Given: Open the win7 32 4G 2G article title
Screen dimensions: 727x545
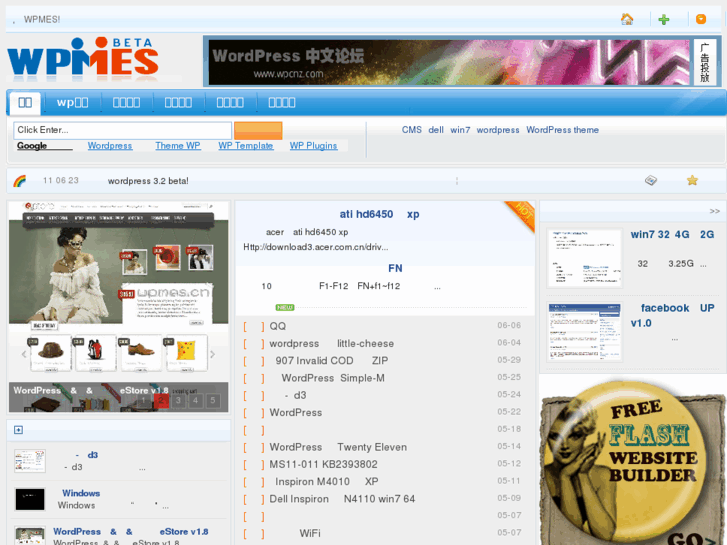Looking at the screenshot, I should point(672,235).
